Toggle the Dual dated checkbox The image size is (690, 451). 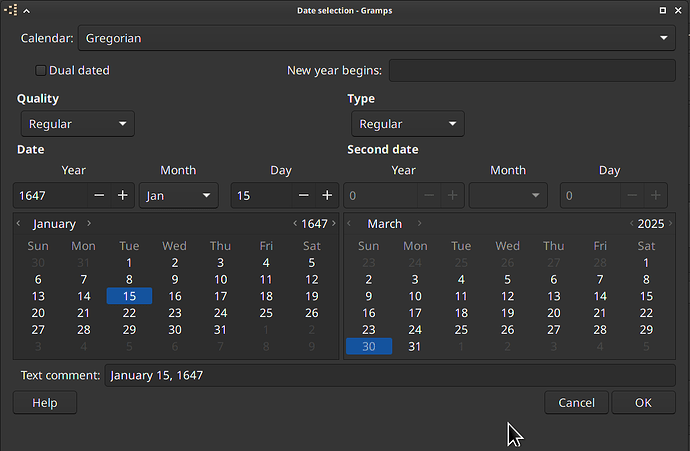point(40,70)
